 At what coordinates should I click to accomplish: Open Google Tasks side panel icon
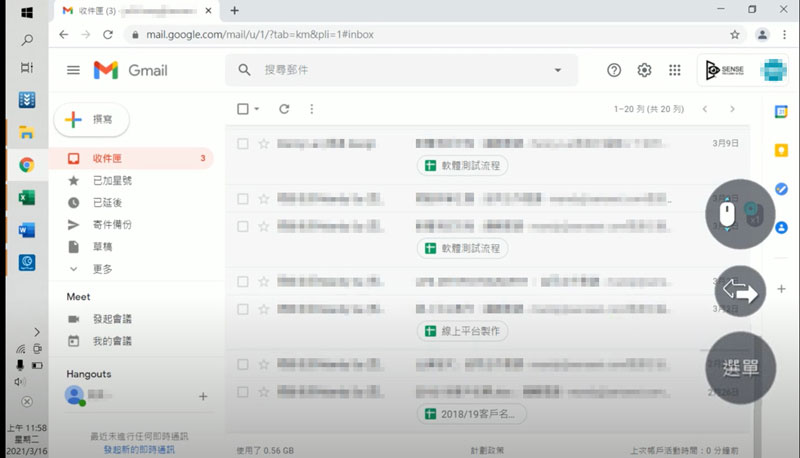781,189
